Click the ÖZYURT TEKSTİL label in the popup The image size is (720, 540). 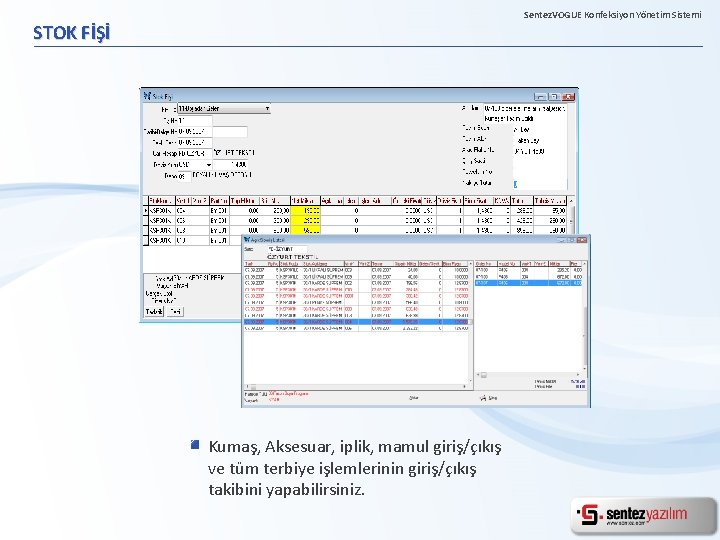coord(293,257)
